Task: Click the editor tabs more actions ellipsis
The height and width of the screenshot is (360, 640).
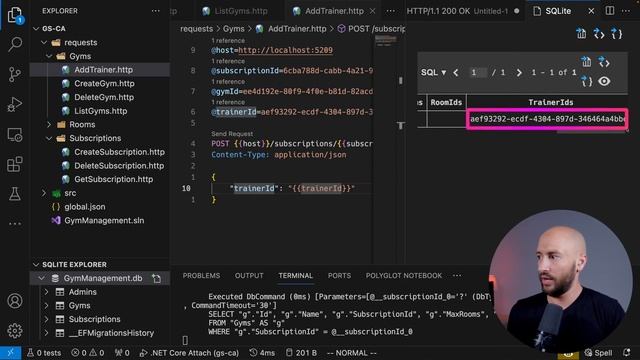Action: tap(391, 11)
